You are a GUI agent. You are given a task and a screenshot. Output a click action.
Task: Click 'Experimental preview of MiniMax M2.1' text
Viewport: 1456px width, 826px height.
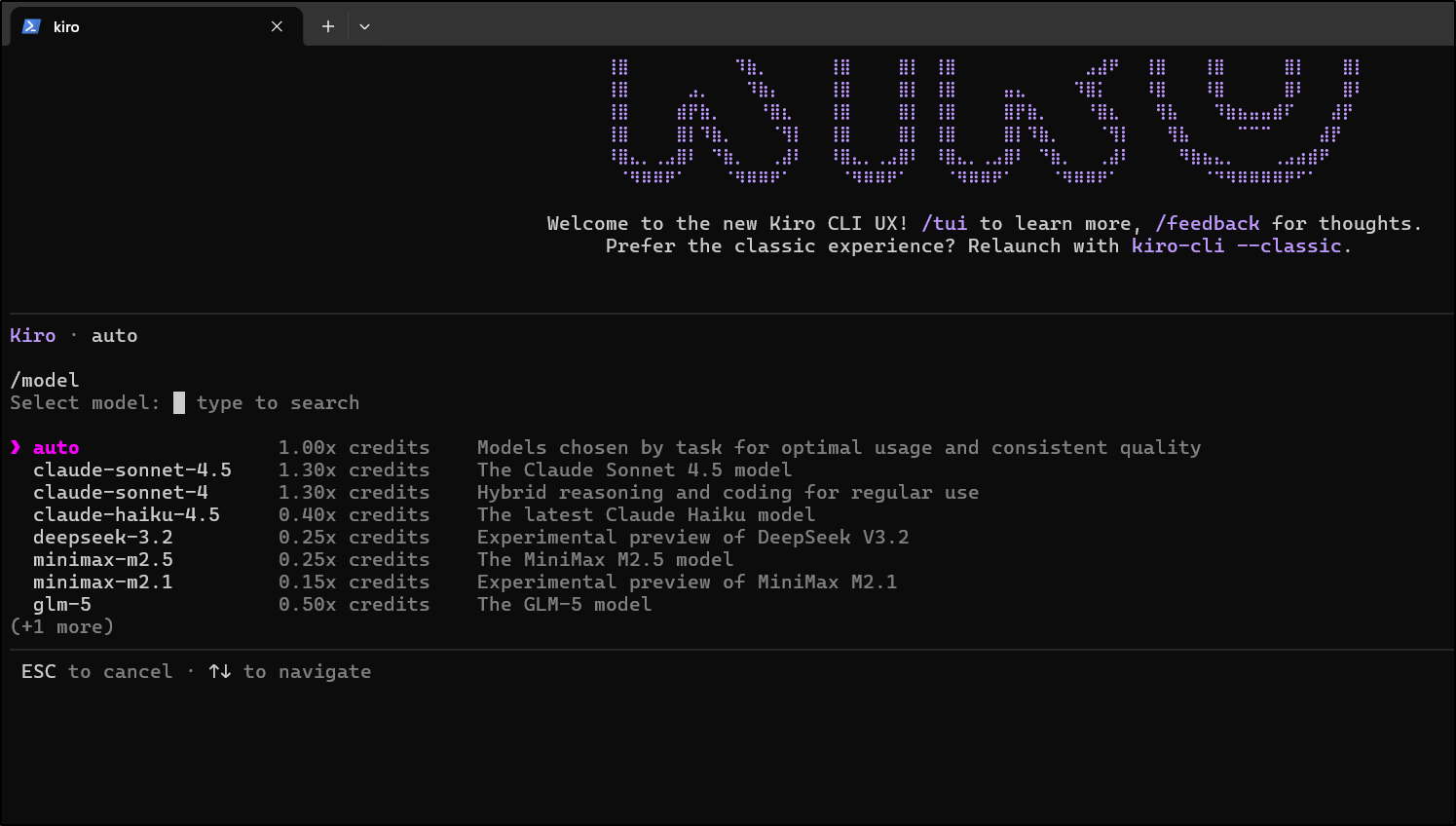point(688,582)
